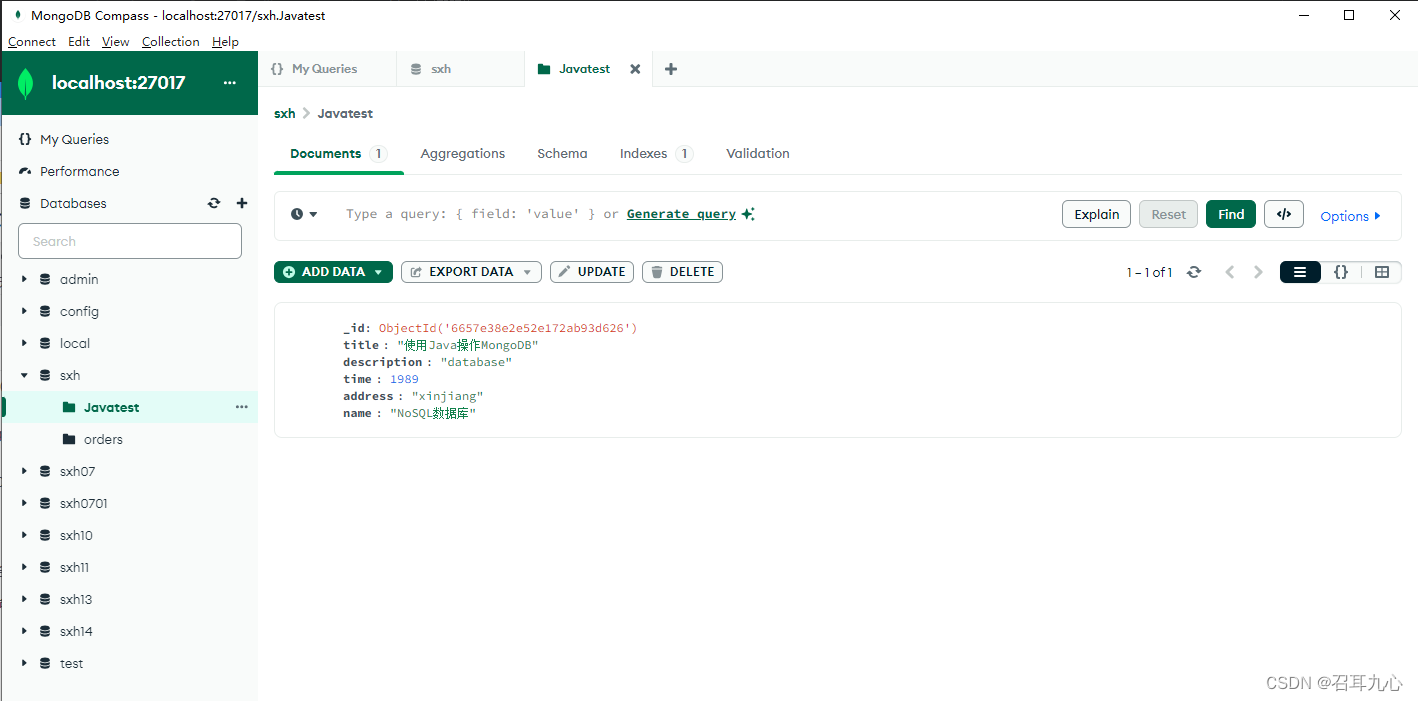Click the Find button
1418x701 pixels.
[1230, 213]
